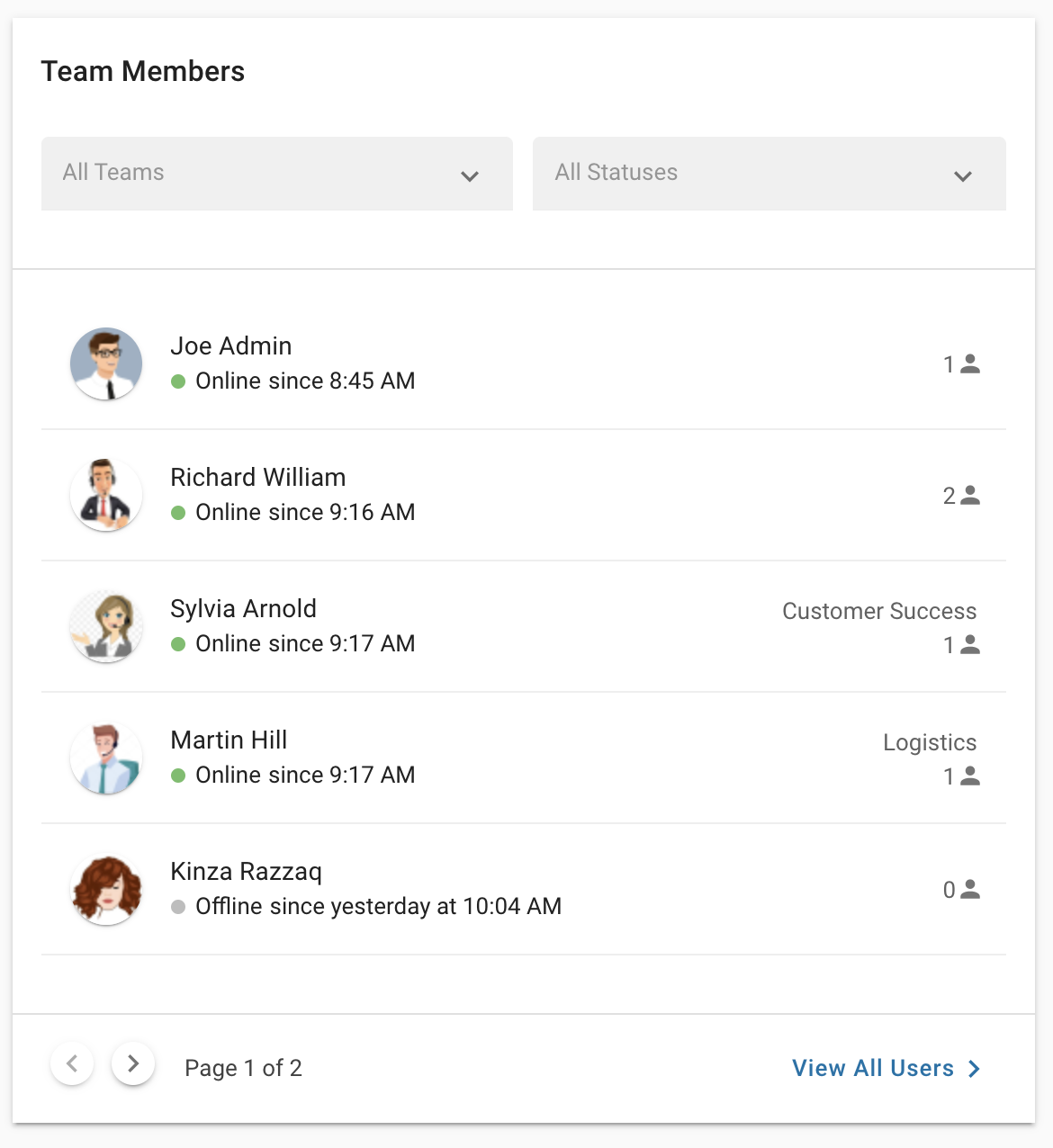The width and height of the screenshot is (1053, 1148).
Task: Click Kinza Razzaq's avatar picture
Action: pyautogui.click(x=106, y=889)
